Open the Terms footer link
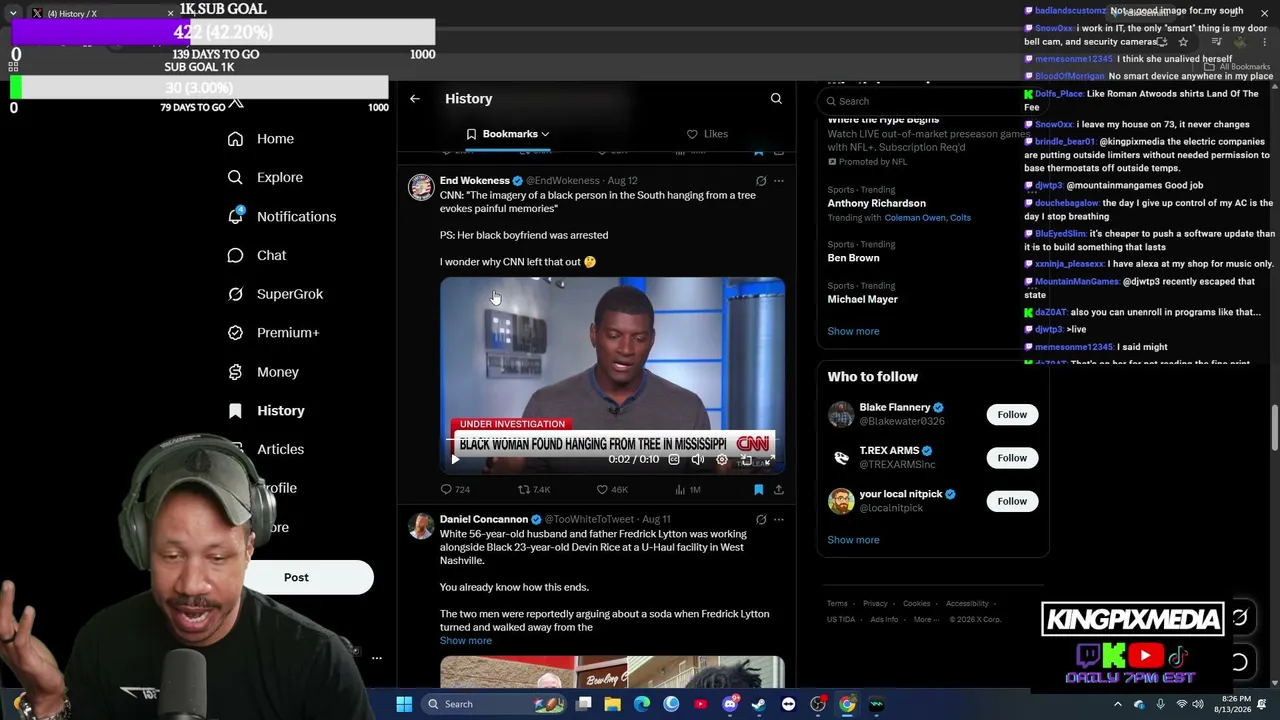The image size is (1280, 720). pyautogui.click(x=837, y=604)
